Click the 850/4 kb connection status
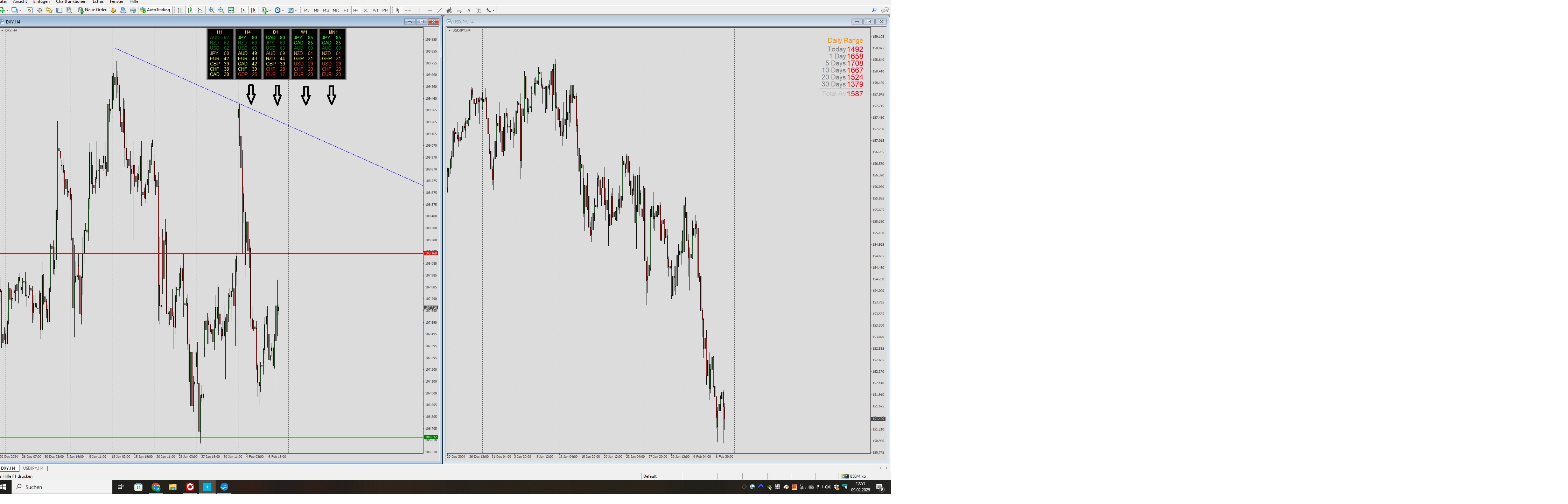This screenshot has height=504, width=1568. coord(853,476)
